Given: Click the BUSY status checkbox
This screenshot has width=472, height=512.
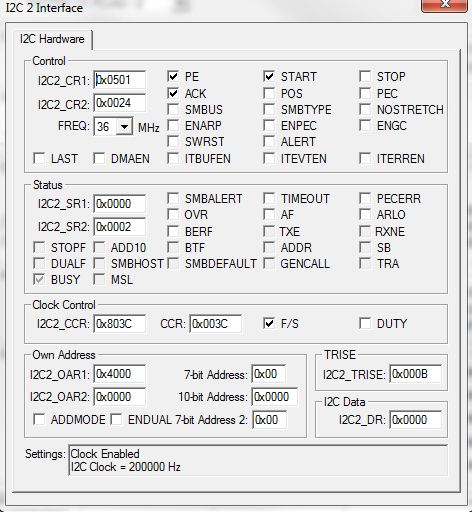Looking at the screenshot, I should (39, 279).
